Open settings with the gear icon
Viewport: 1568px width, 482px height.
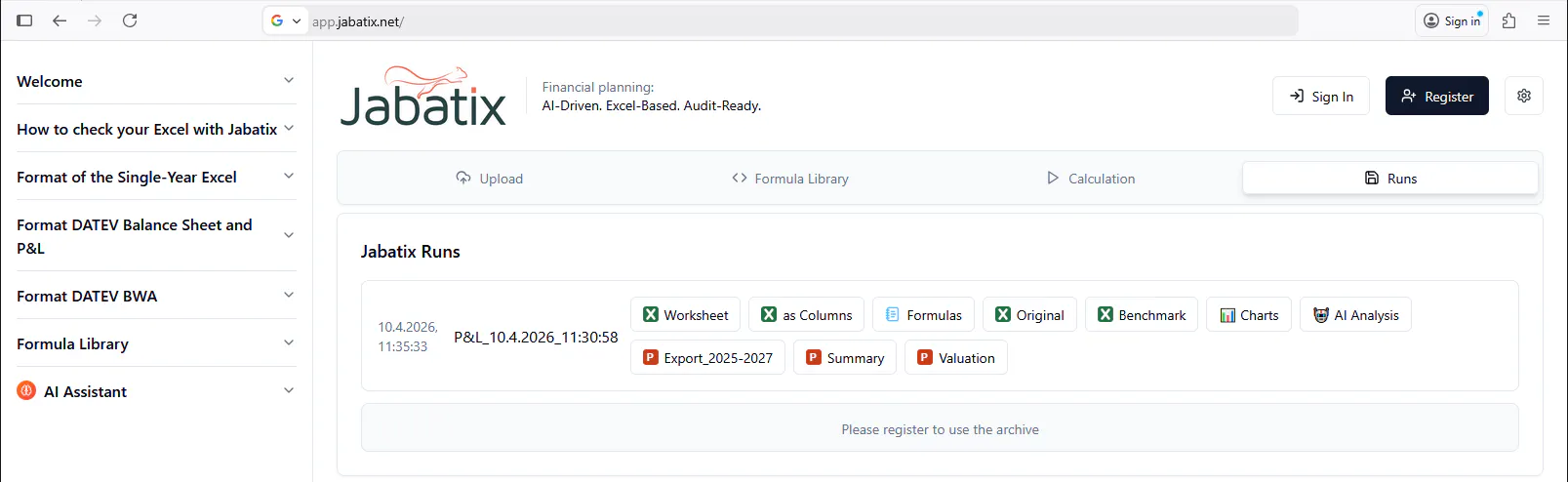[1524, 96]
